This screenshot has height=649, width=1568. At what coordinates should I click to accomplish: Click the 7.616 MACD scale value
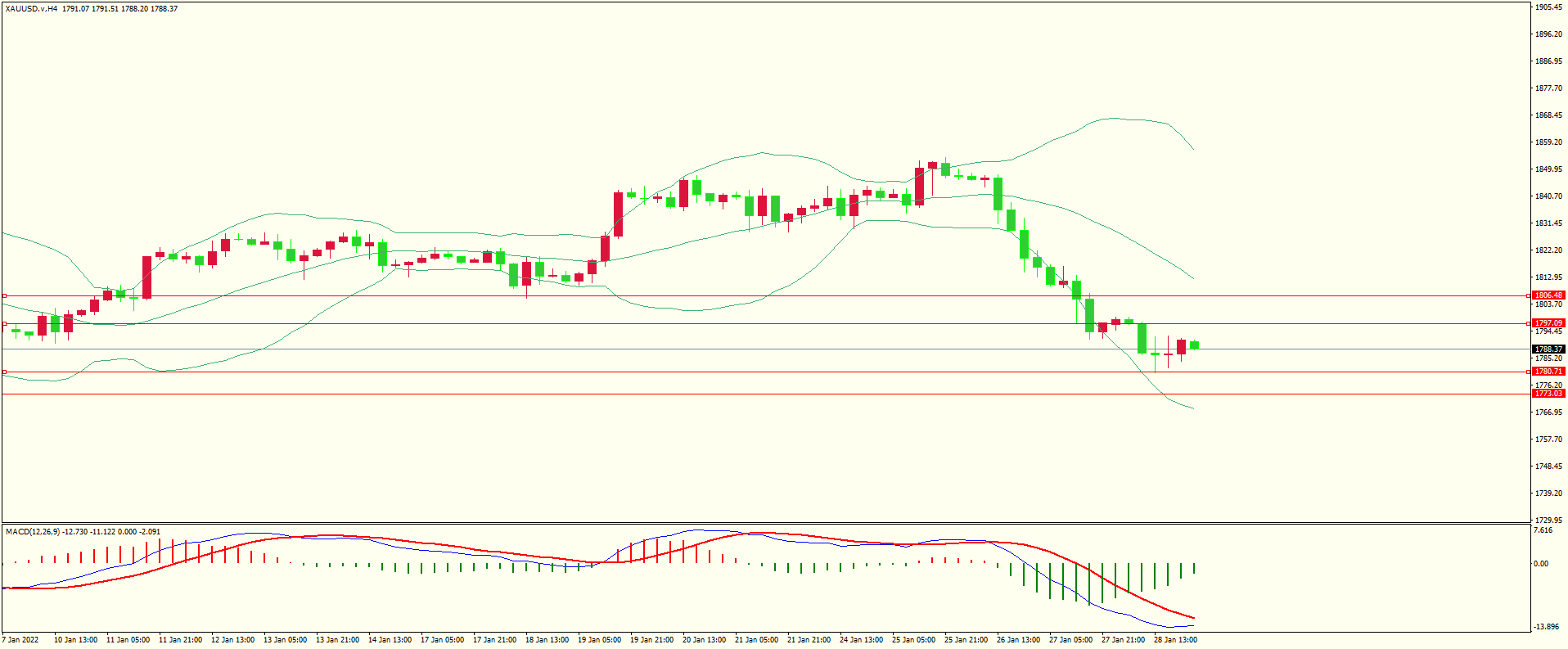tap(1543, 530)
